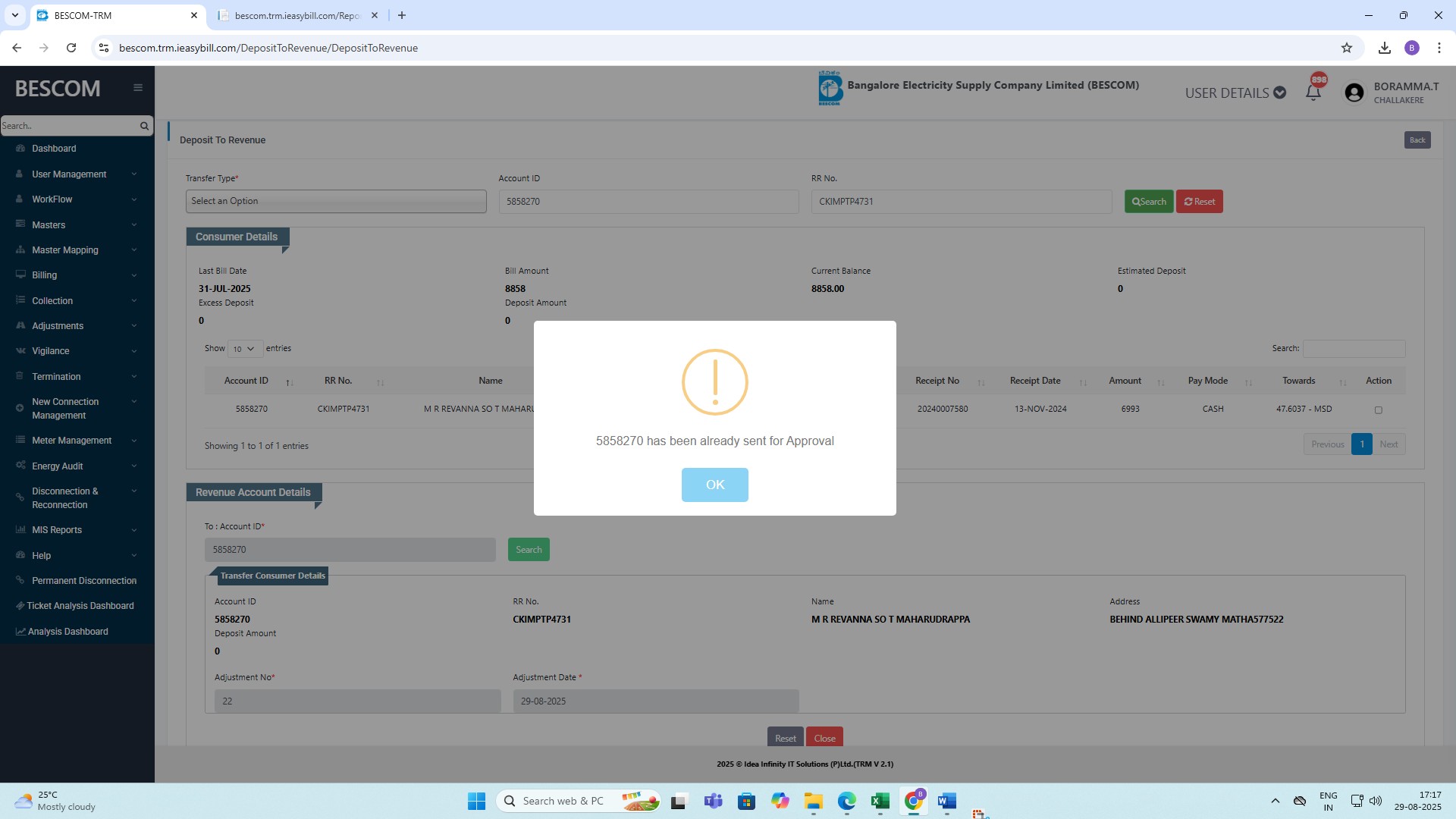The height and width of the screenshot is (819, 1456).
Task: Click the user profile avatar icon
Action: pyautogui.click(x=1354, y=93)
